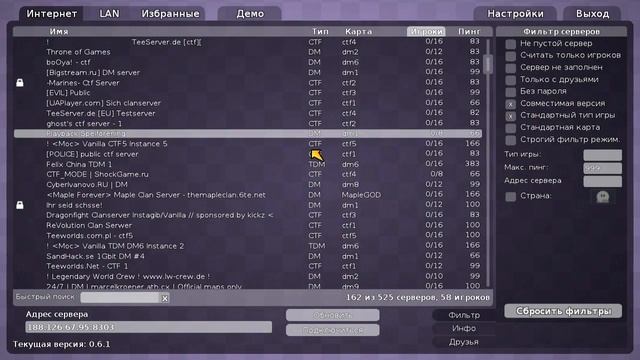This screenshot has width=640, height=360.
Task: Select the 'TeeServer.de [ctf]' top row
Action: point(248,42)
